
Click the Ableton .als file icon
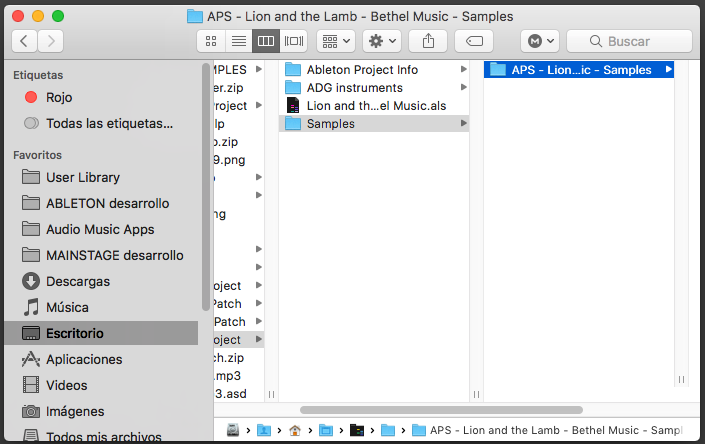click(x=293, y=106)
